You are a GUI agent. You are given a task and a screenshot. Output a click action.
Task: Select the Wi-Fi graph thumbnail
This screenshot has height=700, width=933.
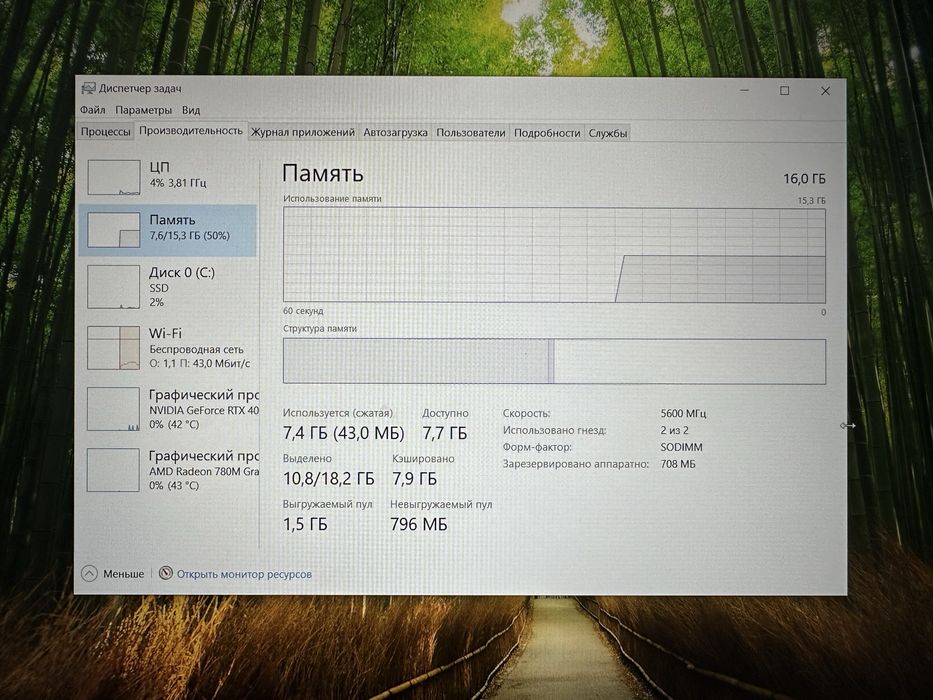point(113,348)
